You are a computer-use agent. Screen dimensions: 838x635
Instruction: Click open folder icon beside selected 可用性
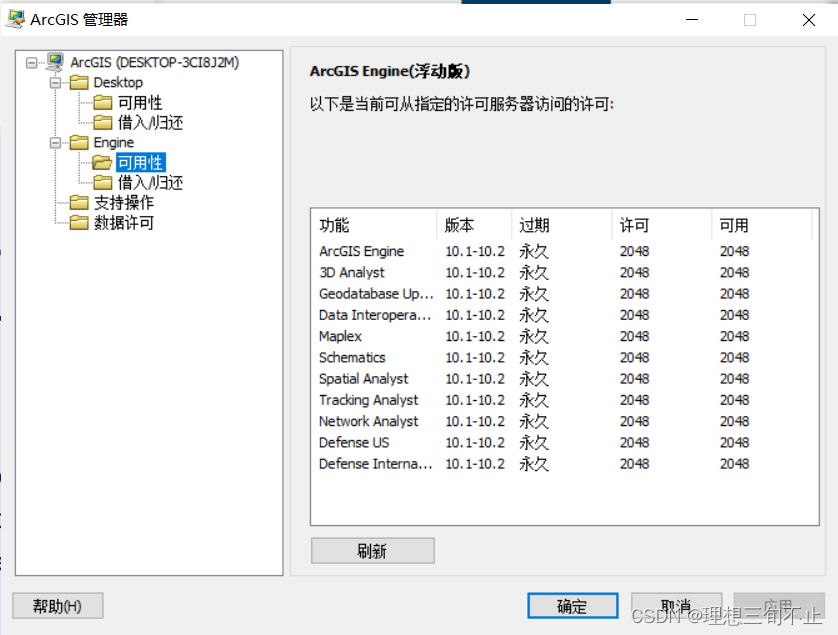102,162
